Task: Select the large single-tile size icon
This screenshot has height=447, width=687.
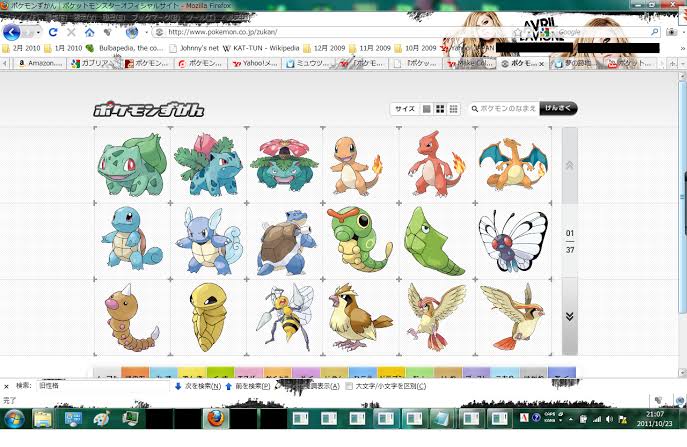Action: 426,109
